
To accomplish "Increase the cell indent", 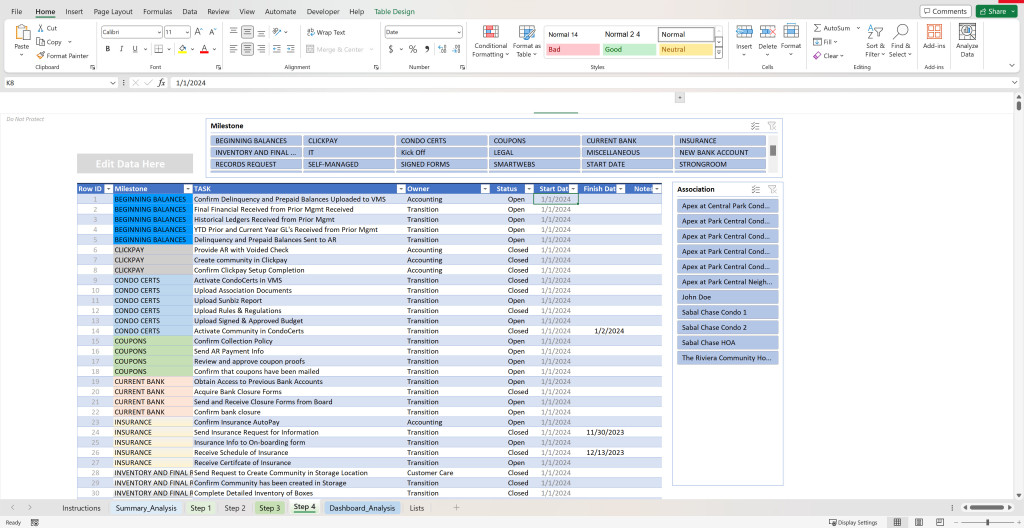I will pyautogui.click(x=290, y=49).
